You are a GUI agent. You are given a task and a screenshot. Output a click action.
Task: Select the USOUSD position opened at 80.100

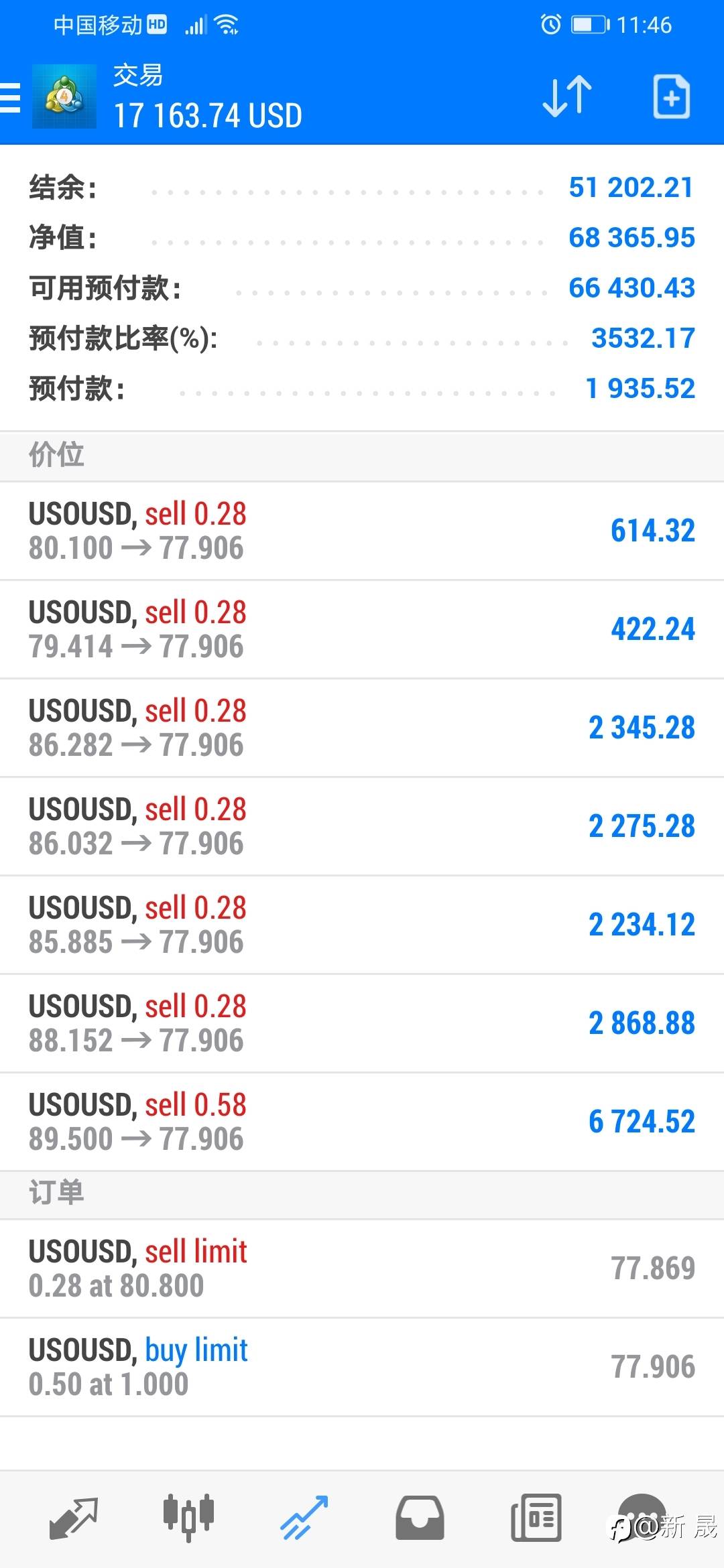coord(362,531)
